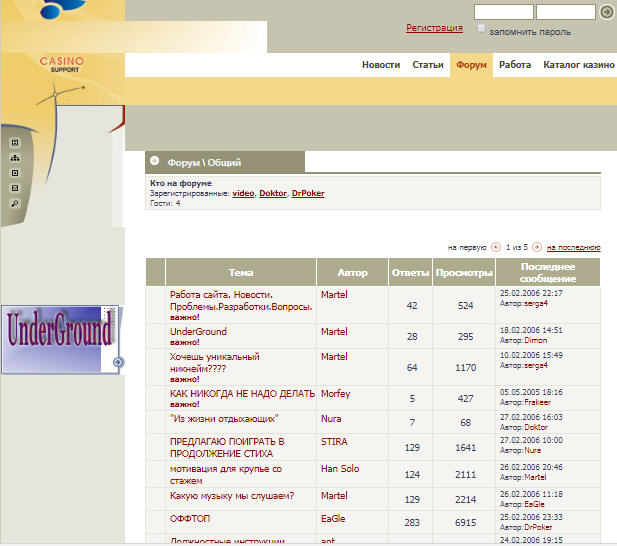Switch to the Статьи section
Screen dimensions: 617x546
click(428, 65)
